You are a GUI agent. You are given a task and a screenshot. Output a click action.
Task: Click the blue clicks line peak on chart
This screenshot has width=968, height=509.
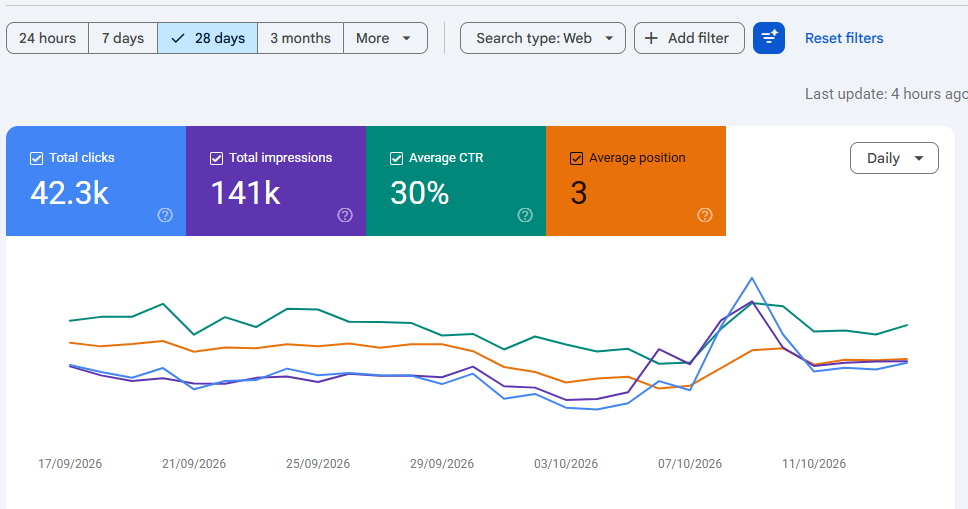click(x=752, y=279)
